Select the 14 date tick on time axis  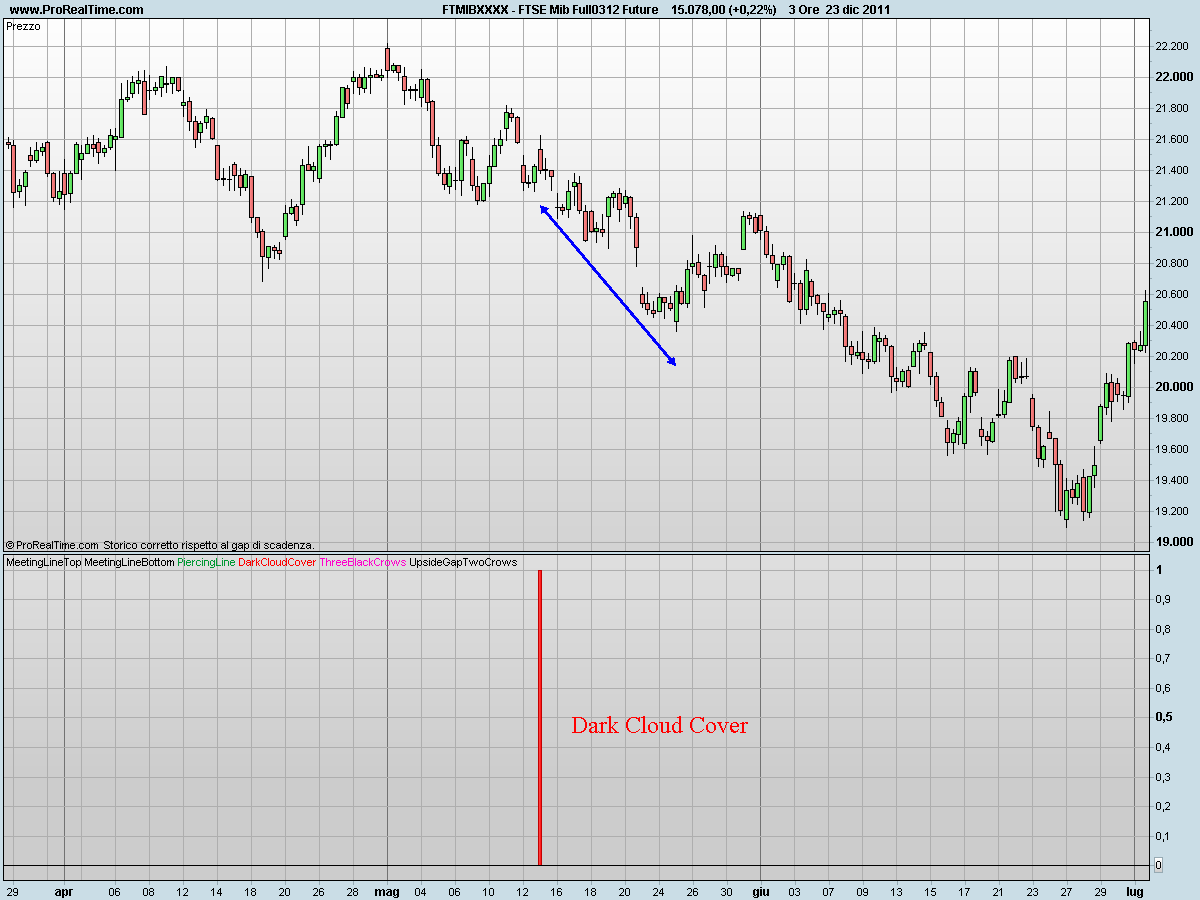217,890
